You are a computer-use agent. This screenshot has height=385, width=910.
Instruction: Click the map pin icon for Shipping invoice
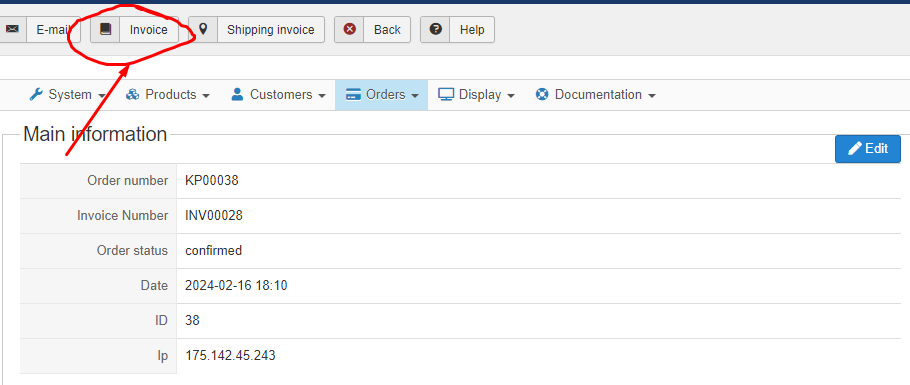[203, 29]
